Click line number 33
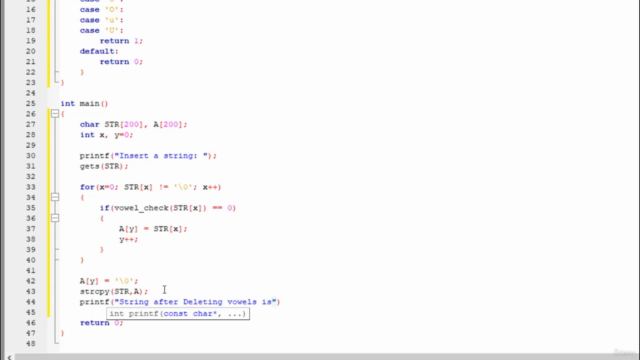This screenshot has width=640, height=360. coord(31,187)
